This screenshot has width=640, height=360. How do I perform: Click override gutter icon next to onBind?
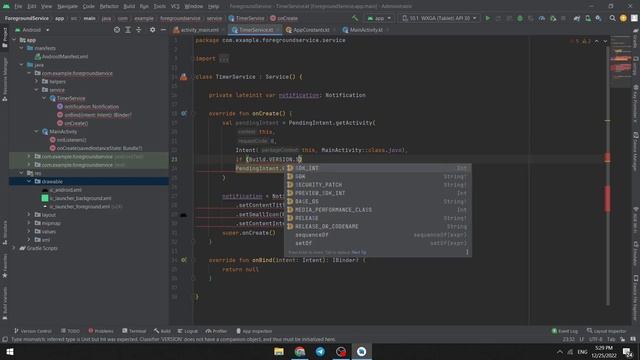click(x=184, y=260)
